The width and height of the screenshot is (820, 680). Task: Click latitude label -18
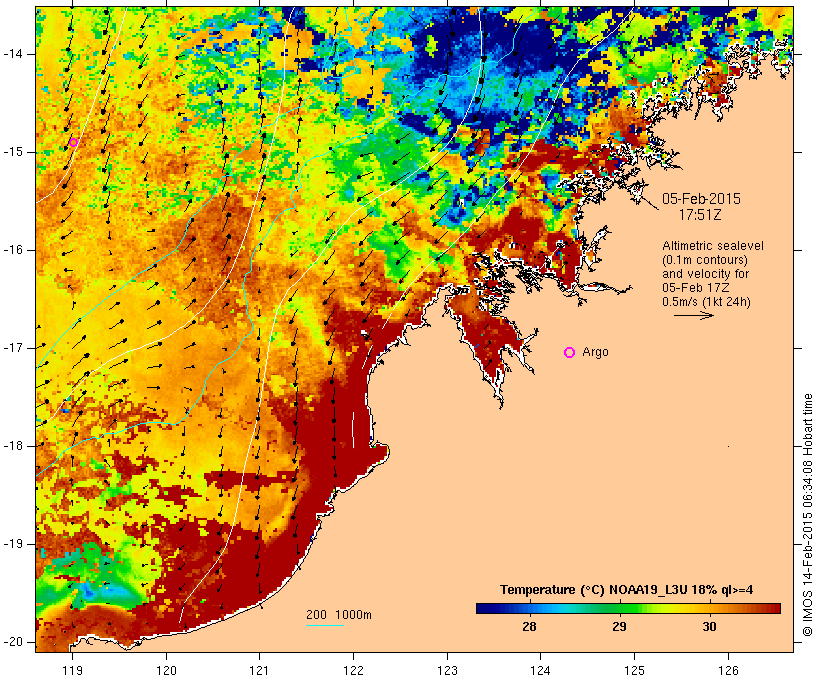point(13,446)
